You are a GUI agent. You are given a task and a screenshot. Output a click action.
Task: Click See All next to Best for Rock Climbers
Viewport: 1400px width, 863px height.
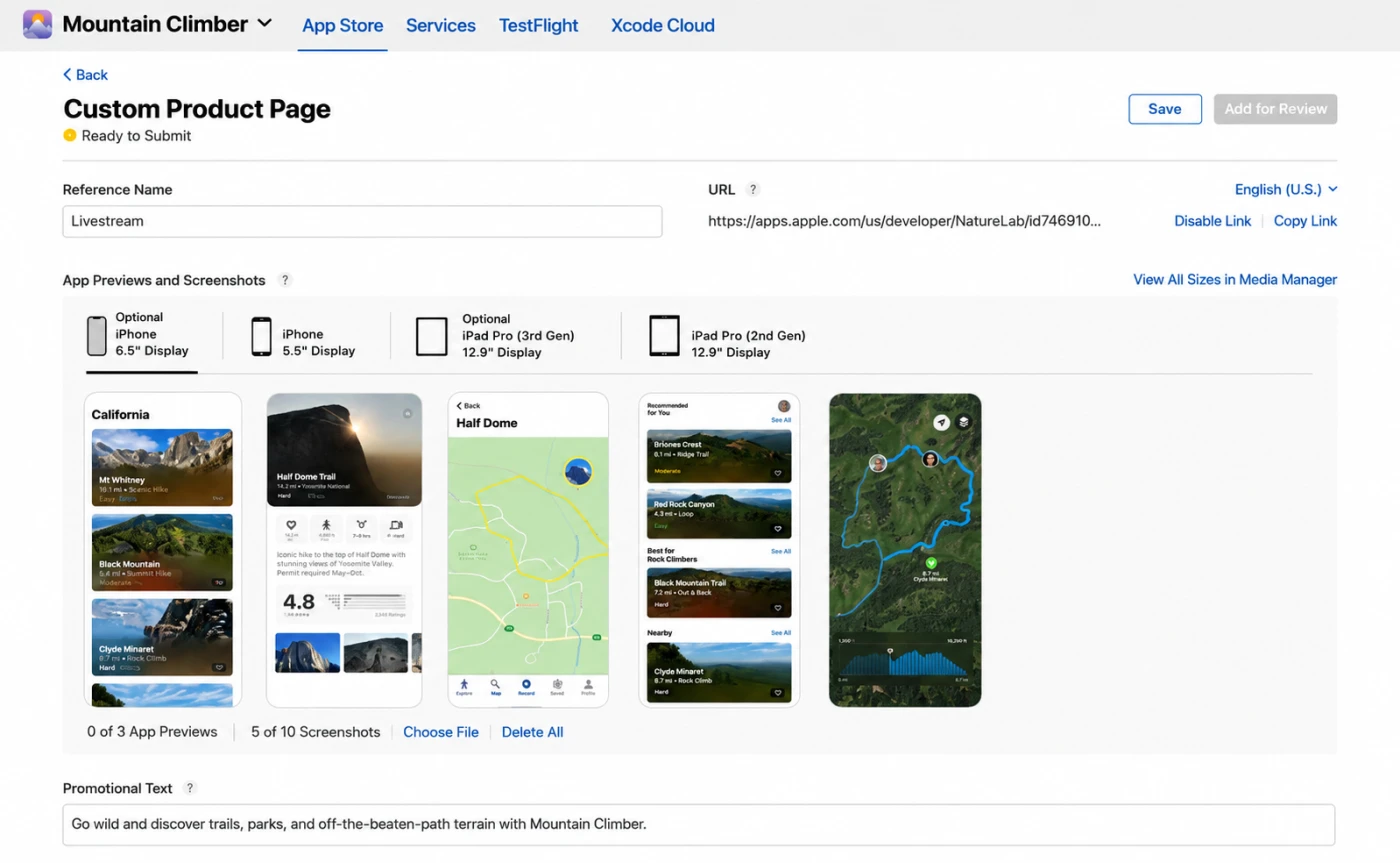pyautogui.click(x=781, y=551)
